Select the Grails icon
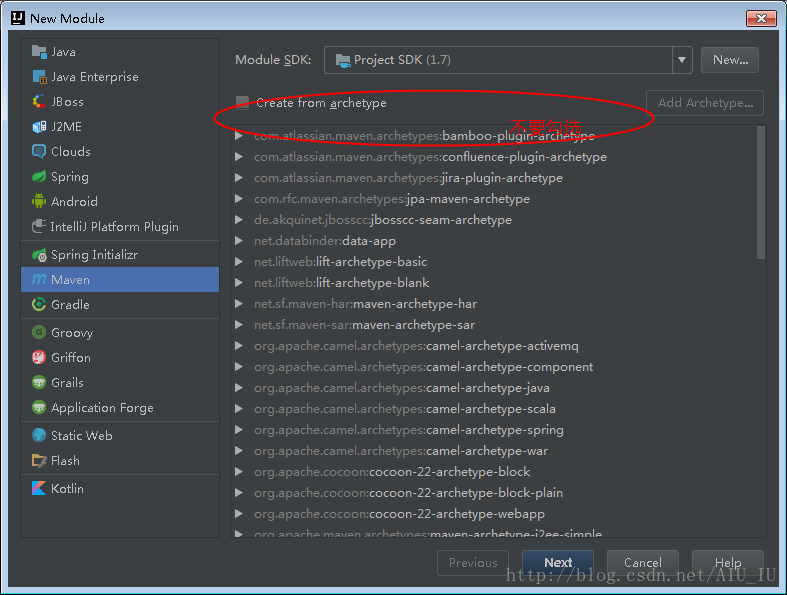Screen dimensions: 787x595 point(39,383)
